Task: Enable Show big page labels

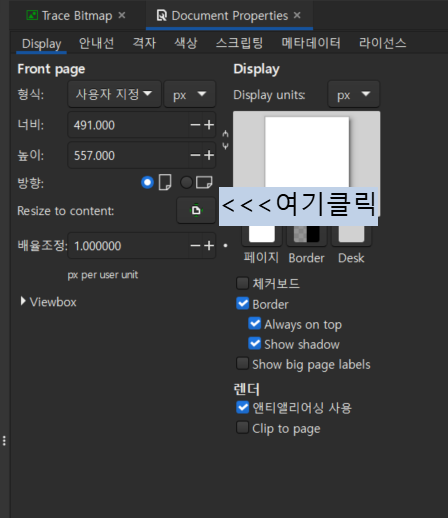Action: tap(242, 364)
